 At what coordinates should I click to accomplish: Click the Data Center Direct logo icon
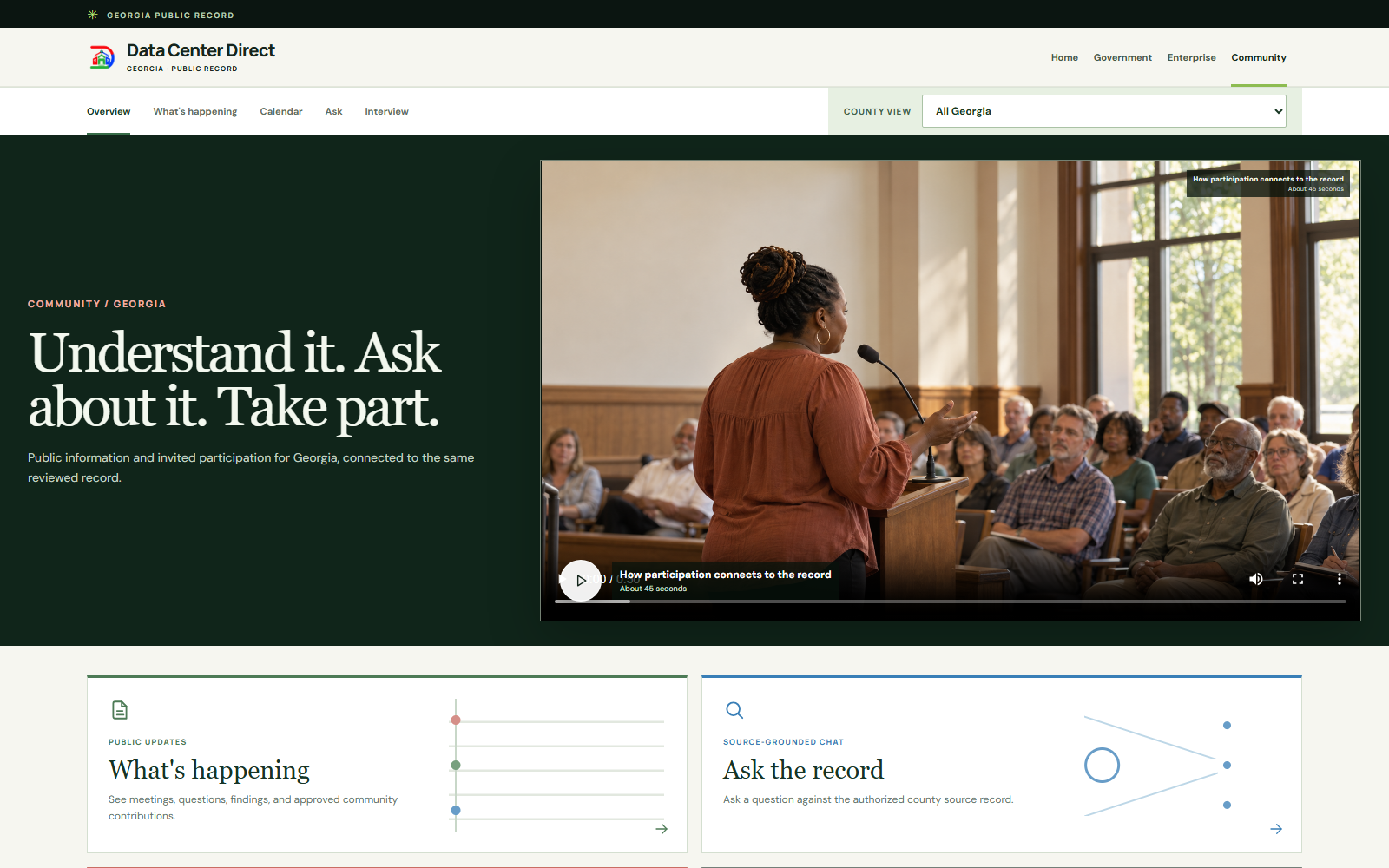(x=102, y=57)
